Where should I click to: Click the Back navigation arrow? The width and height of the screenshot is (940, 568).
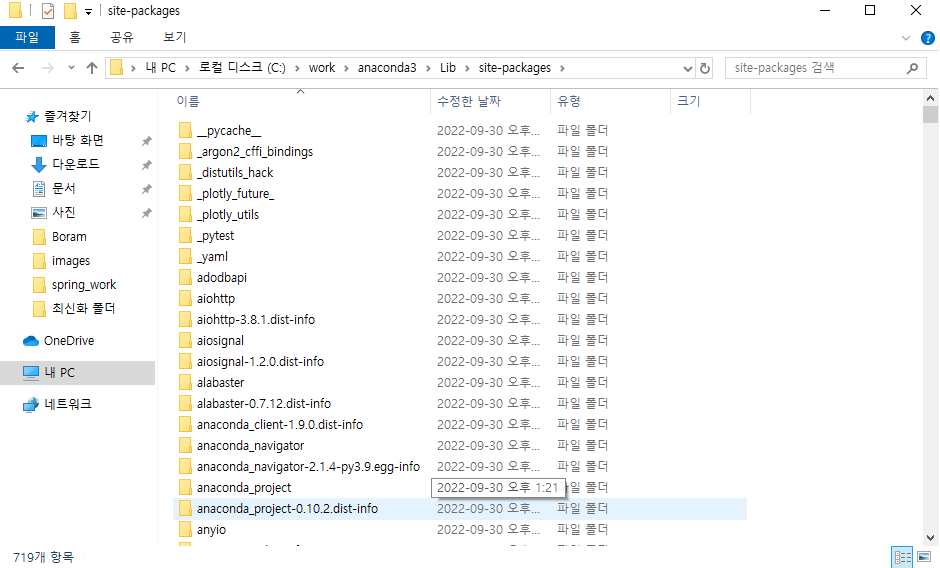coord(18,68)
